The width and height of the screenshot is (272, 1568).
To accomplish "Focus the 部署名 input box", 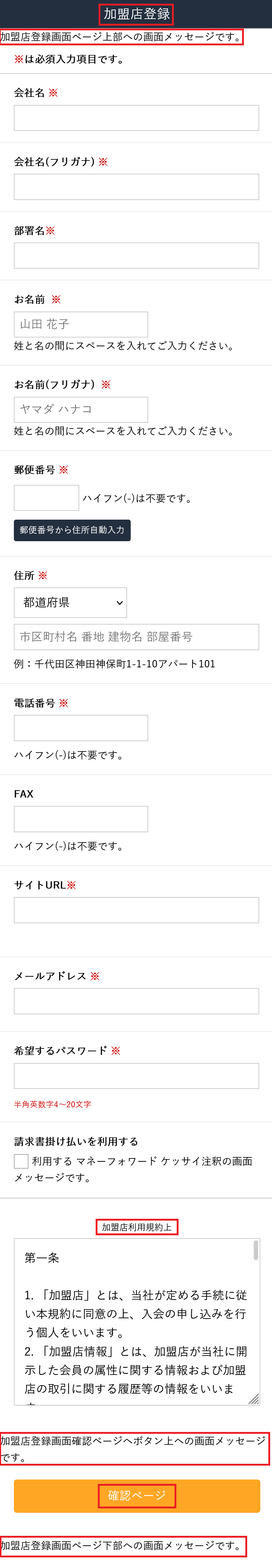I will 136,256.
